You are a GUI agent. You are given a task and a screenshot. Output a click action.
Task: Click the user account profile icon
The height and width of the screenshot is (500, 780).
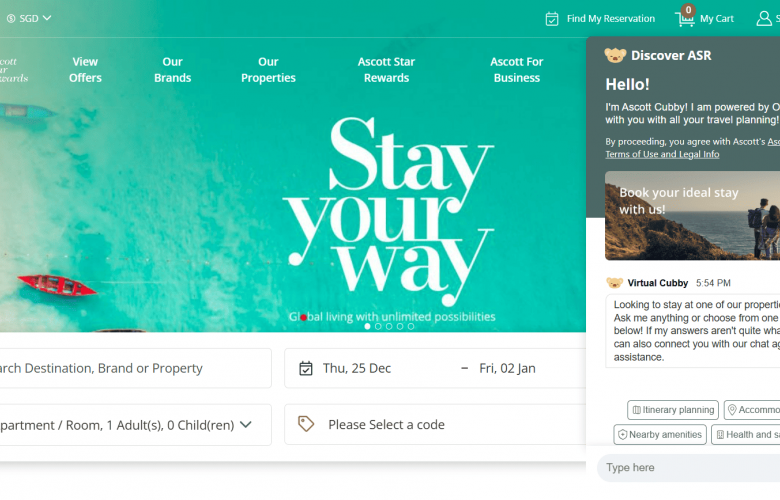click(x=764, y=19)
